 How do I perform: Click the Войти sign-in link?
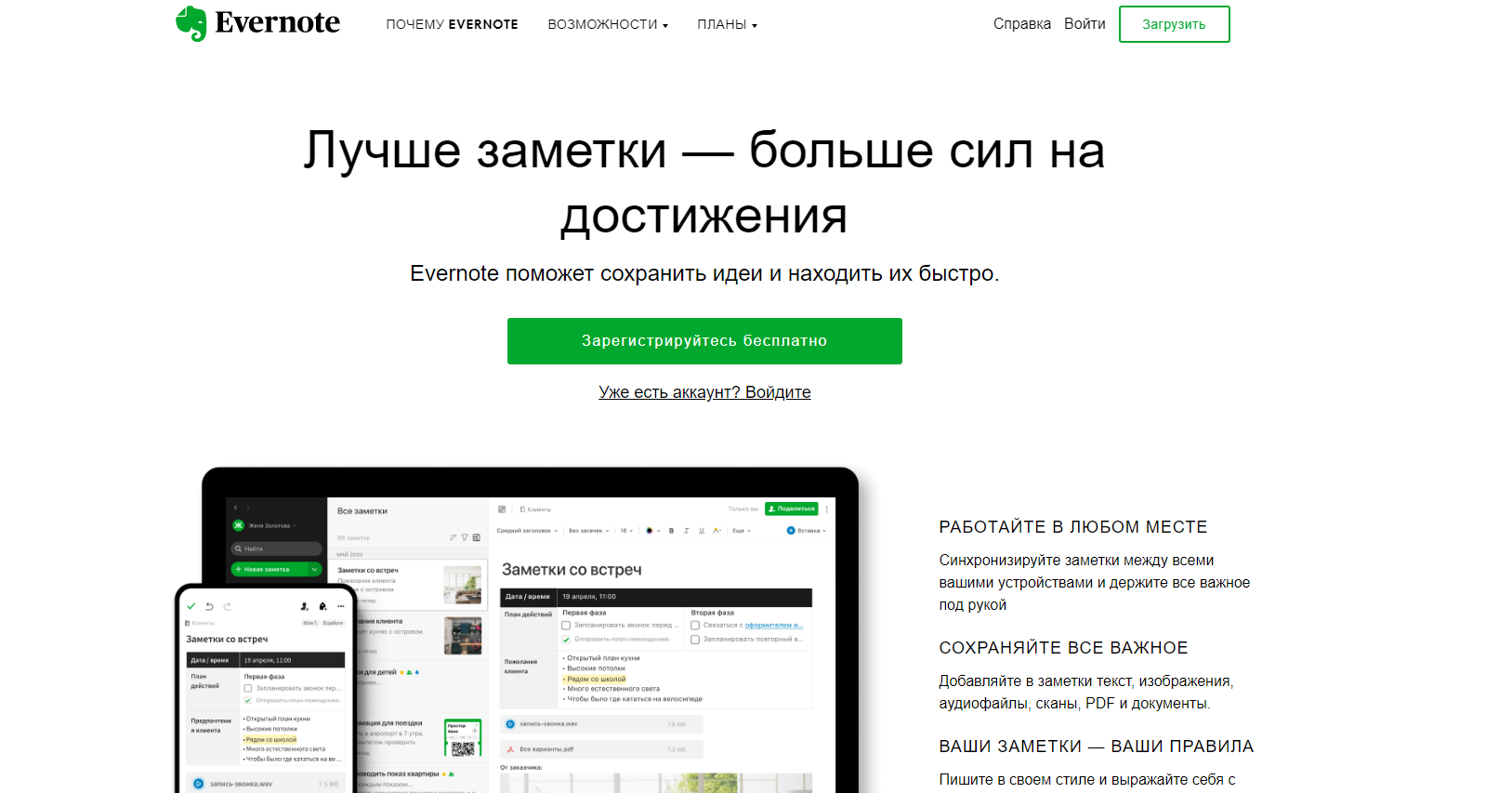pos(1085,24)
